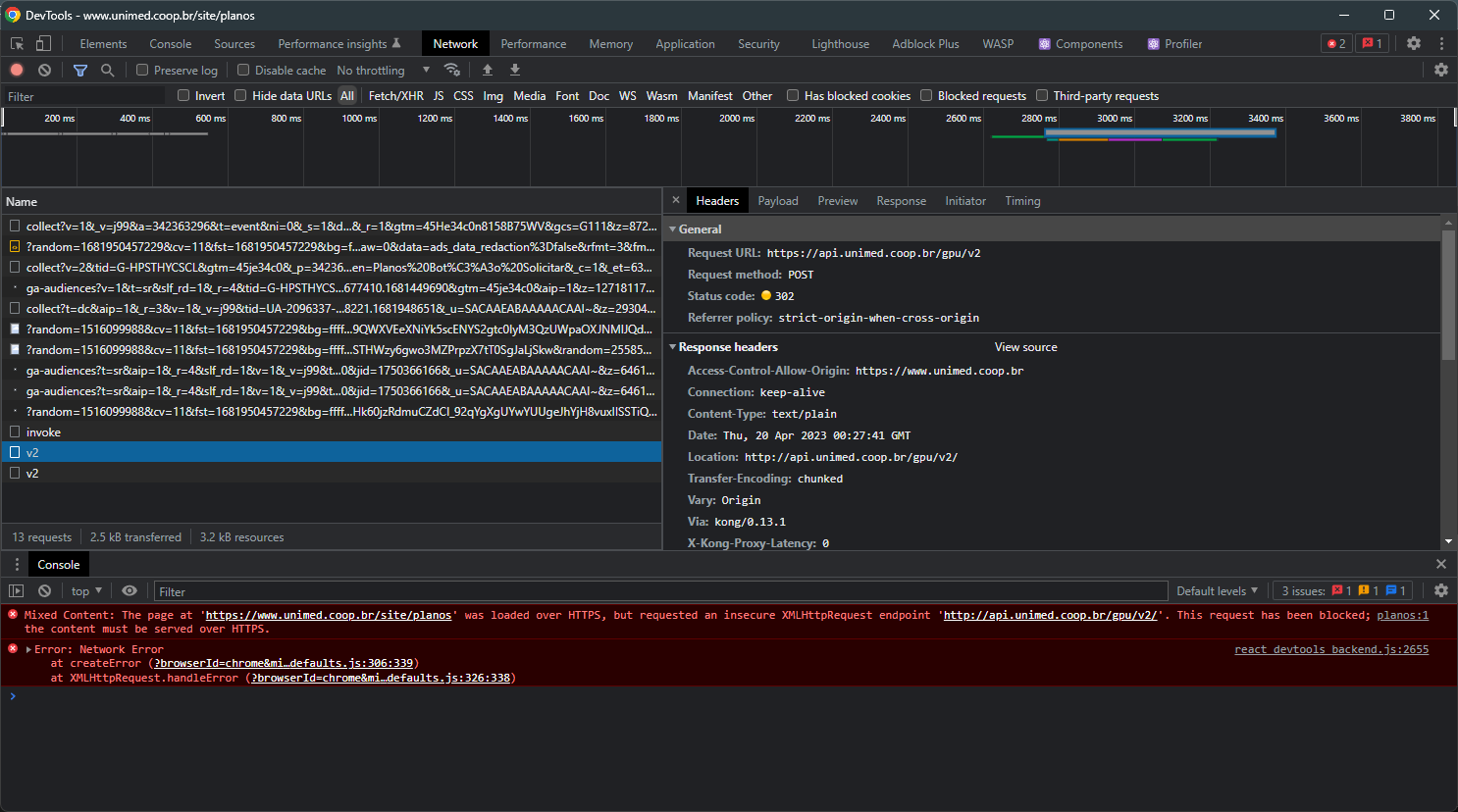Screen dimensions: 1458x812
Task: Click the network Filter text field
Action: coord(84,96)
